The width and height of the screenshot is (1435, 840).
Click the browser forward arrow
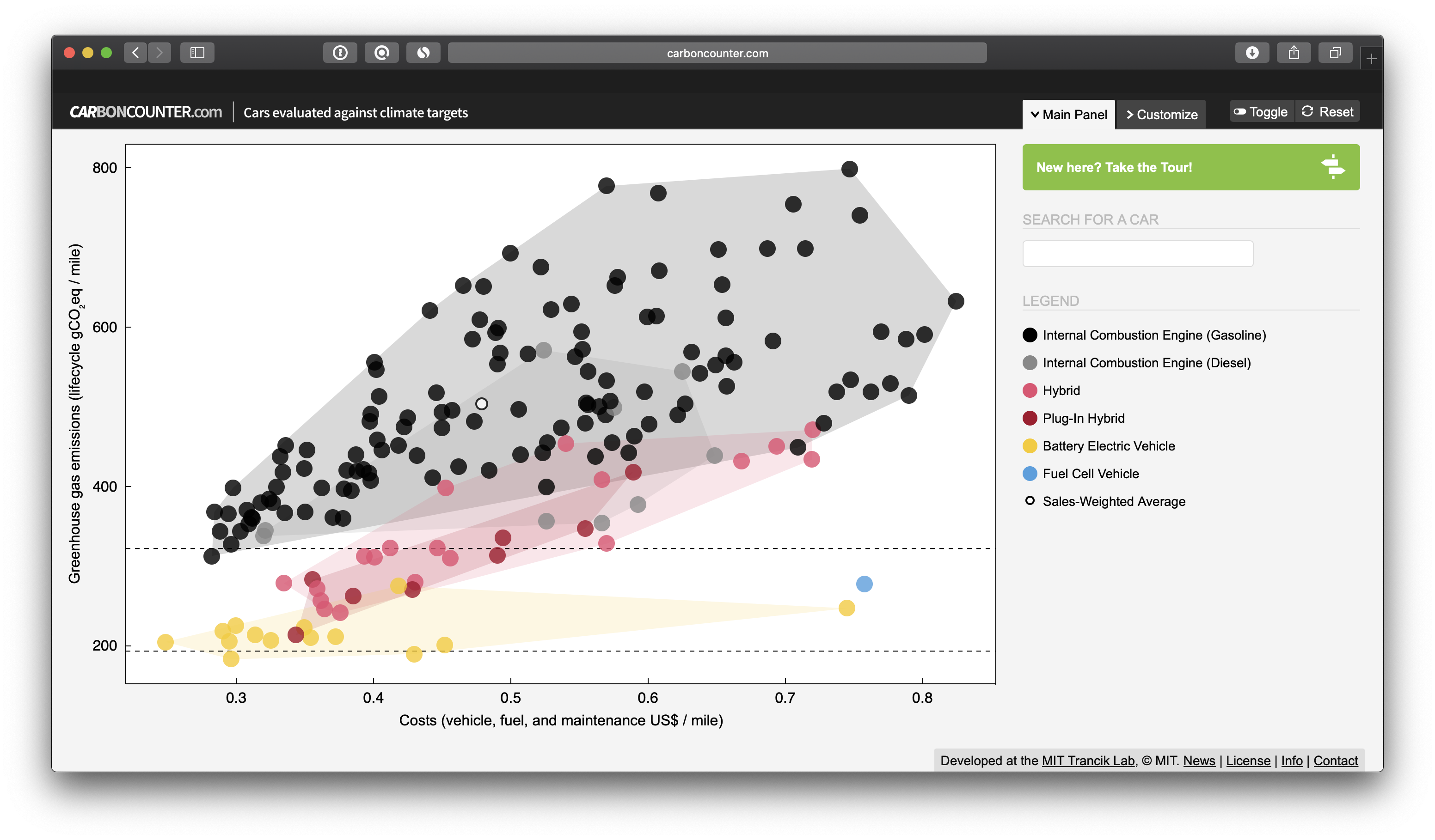pyautogui.click(x=159, y=53)
